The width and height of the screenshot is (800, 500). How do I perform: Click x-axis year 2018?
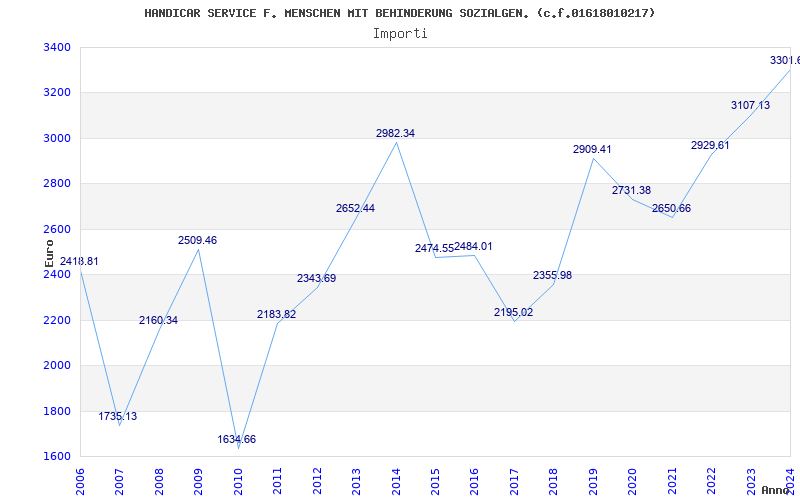tap(554, 481)
